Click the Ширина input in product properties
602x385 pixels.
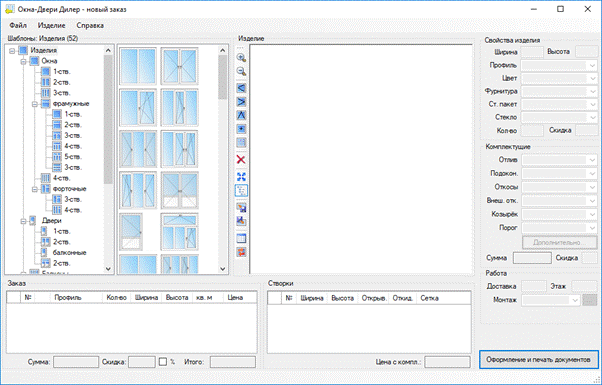(532, 52)
